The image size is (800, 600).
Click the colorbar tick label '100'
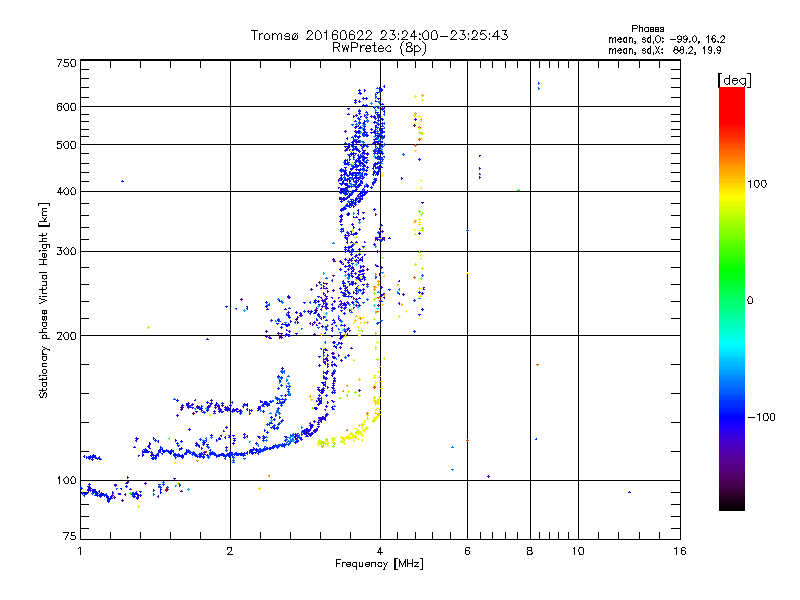tap(757, 184)
